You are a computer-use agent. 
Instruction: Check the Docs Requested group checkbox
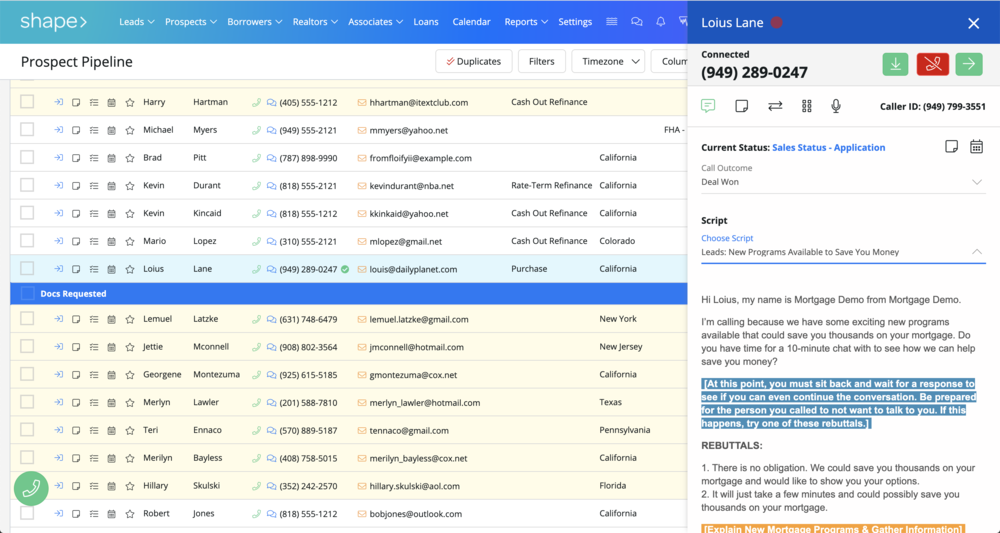pyautogui.click(x=27, y=293)
